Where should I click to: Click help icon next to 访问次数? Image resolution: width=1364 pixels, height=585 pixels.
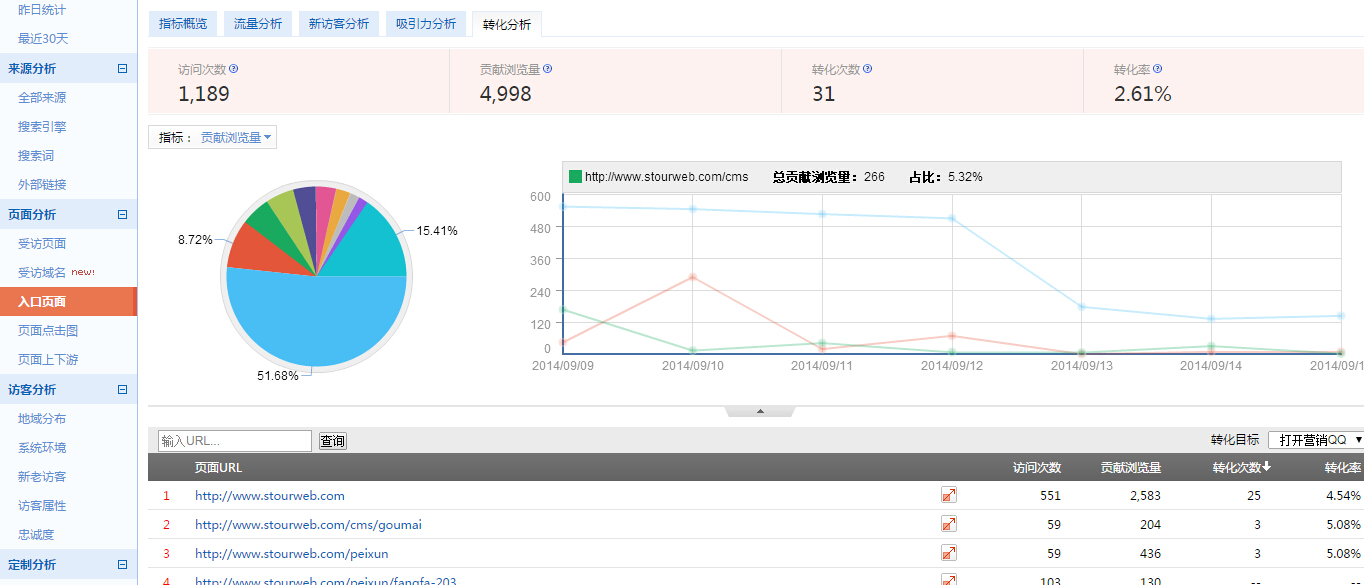point(234,69)
